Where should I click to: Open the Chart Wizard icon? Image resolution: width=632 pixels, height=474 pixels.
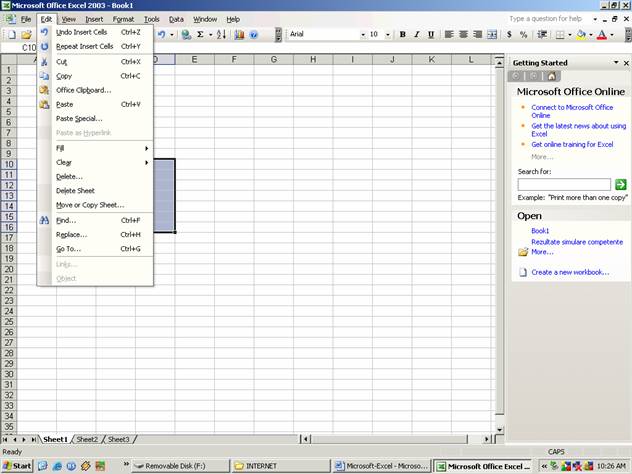pyautogui.click(x=239, y=35)
